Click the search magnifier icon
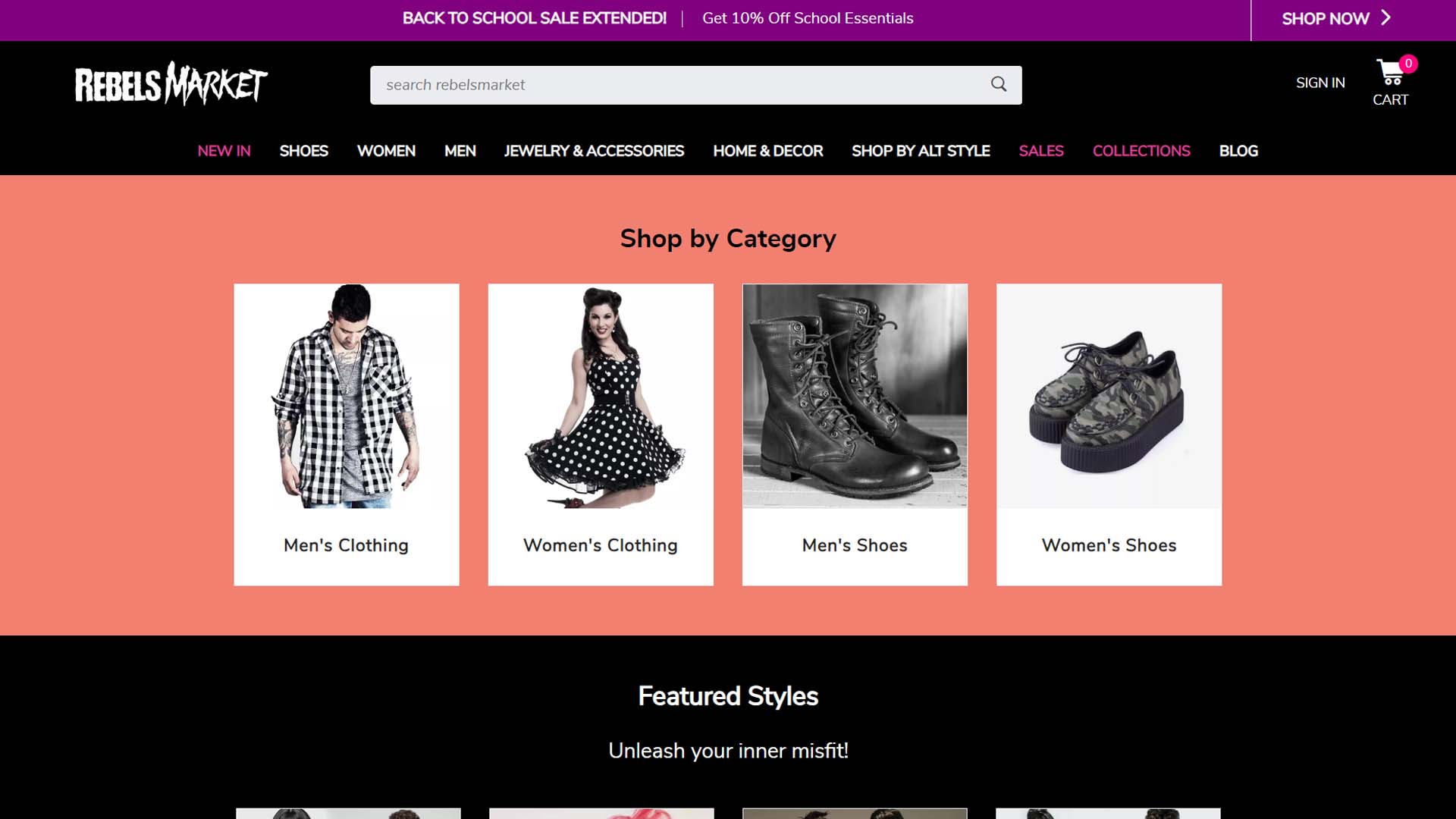This screenshot has width=1456, height=819. tap(999, 84)
